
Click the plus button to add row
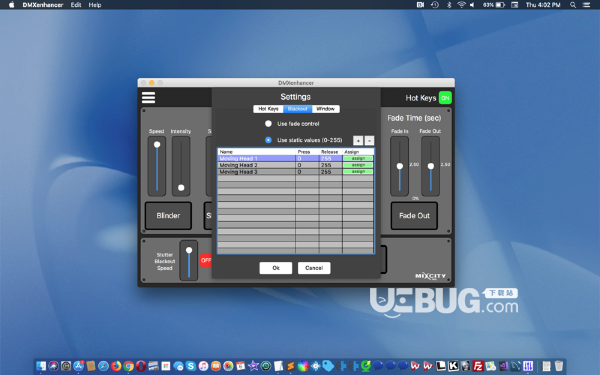[x=358, y=140]
